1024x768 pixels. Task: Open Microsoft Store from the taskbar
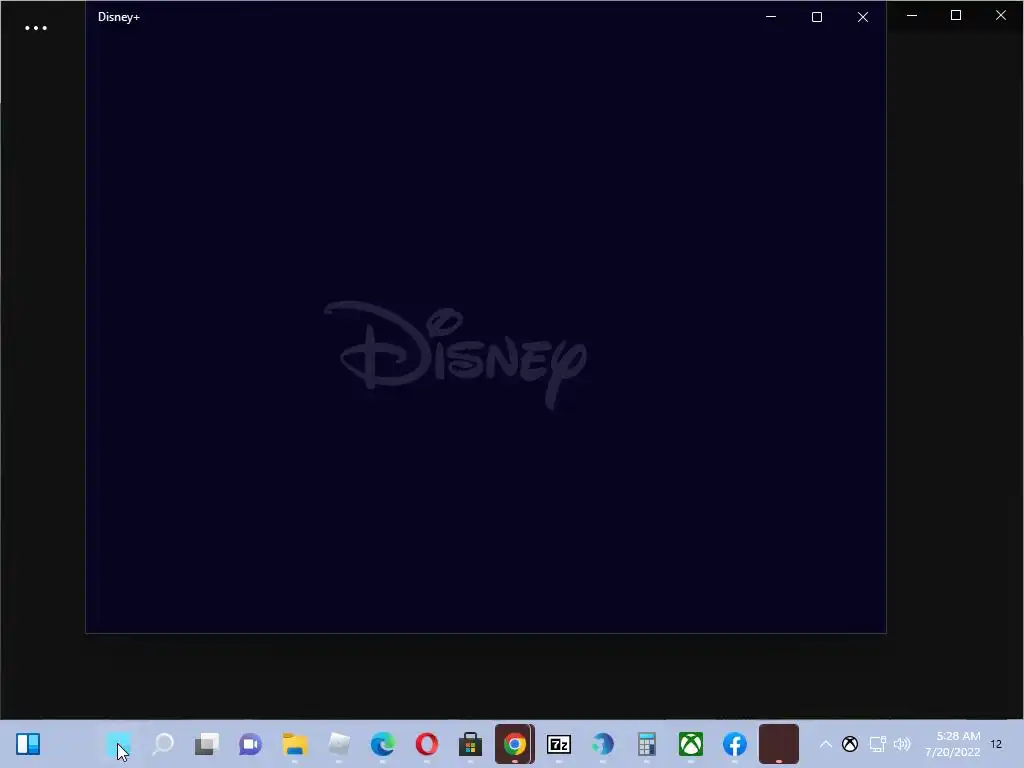click(x=470, y=744)
